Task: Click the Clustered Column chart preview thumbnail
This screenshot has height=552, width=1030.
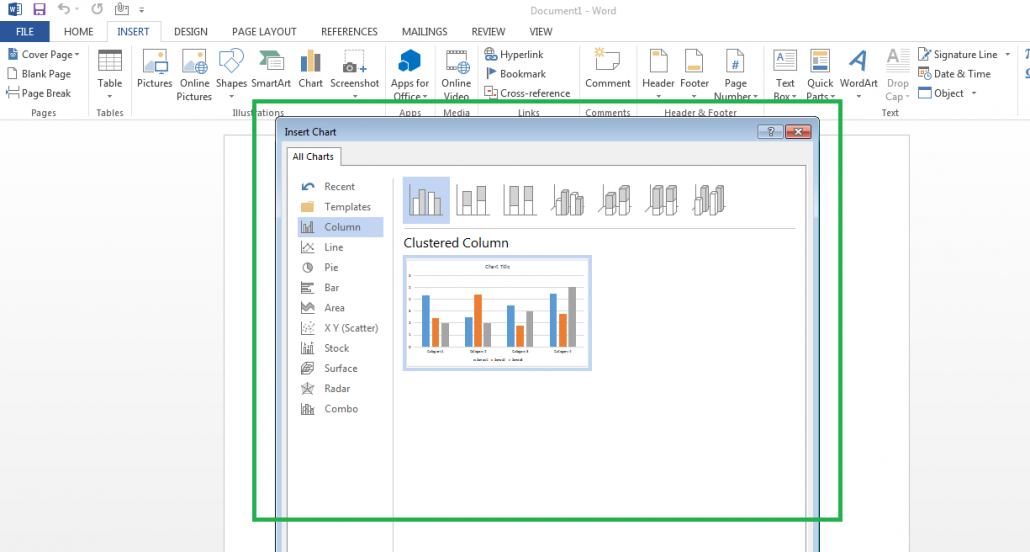Action: [x=497, y=313]
